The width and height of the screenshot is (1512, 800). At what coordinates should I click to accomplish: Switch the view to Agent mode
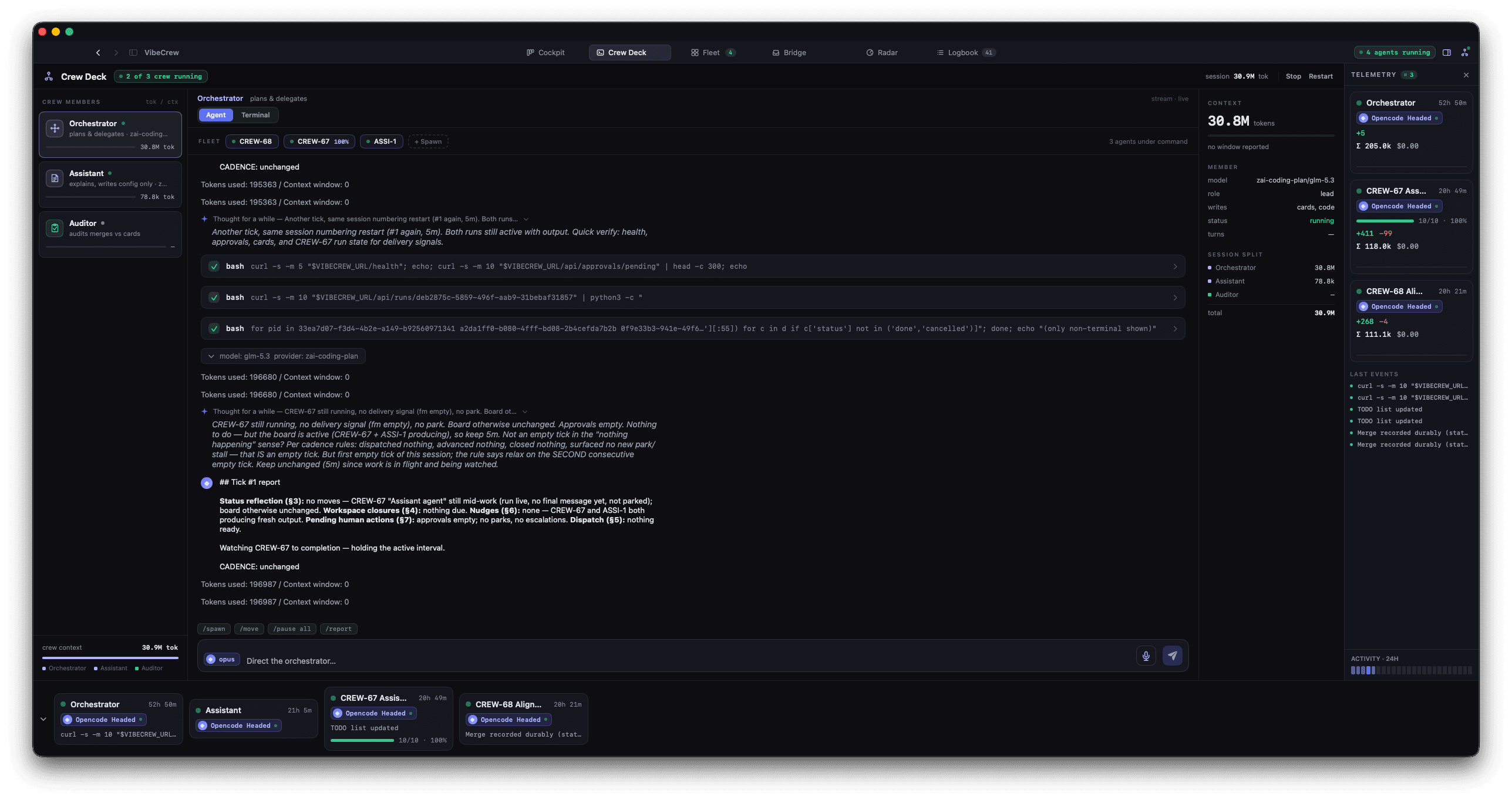pos(215,115)
